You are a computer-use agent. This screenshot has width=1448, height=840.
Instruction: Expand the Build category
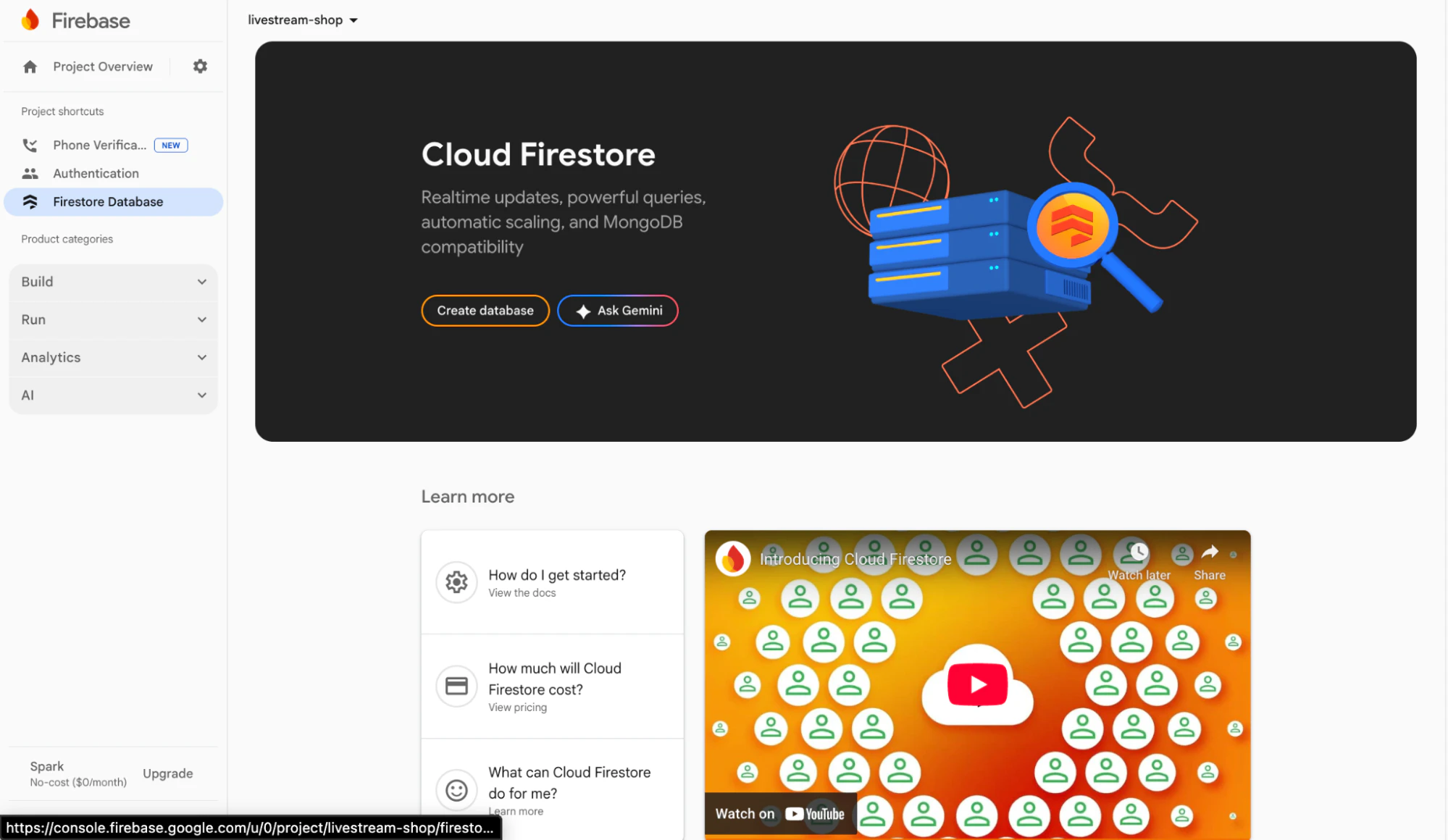[x=113, y=282]
